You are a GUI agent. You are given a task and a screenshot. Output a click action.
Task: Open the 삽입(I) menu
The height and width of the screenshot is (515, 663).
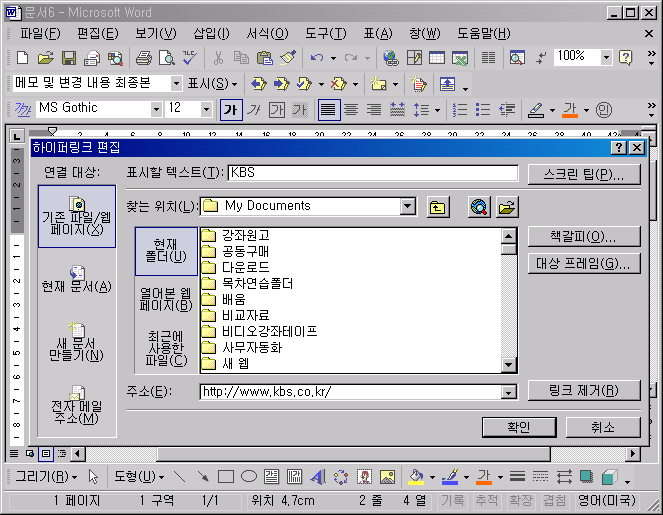211,34
